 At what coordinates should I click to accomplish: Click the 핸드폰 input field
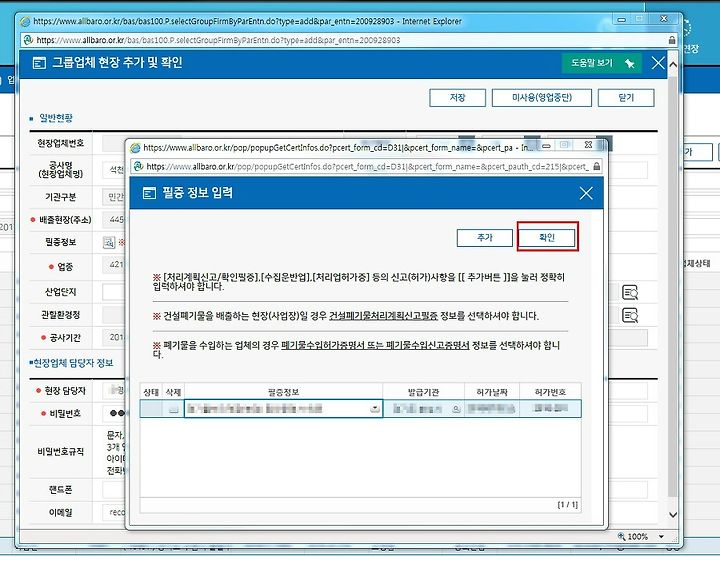[x=113, y=489]
